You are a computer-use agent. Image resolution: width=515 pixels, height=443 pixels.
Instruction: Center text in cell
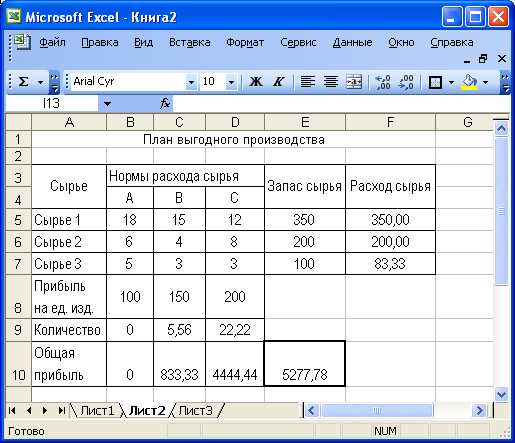click(x=331, y=81)
